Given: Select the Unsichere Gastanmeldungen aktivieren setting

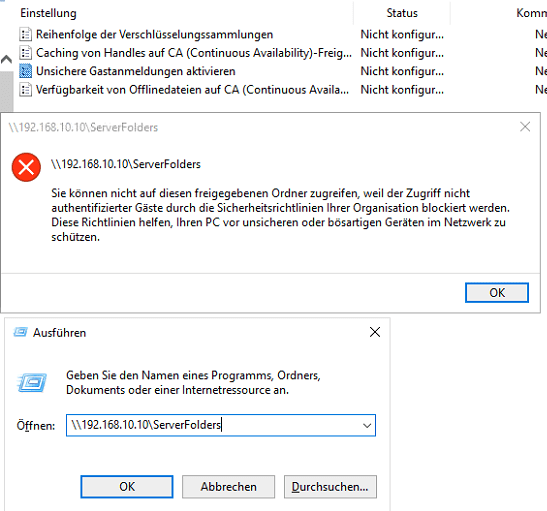Looking at the screenshot, I should point(136,71).
